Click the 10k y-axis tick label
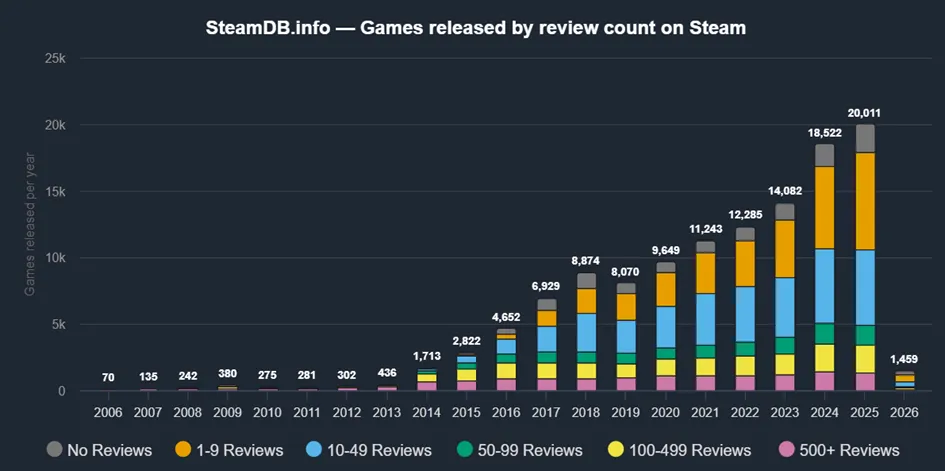The height and width of the screenshot is (471, 945). [55, 258]
